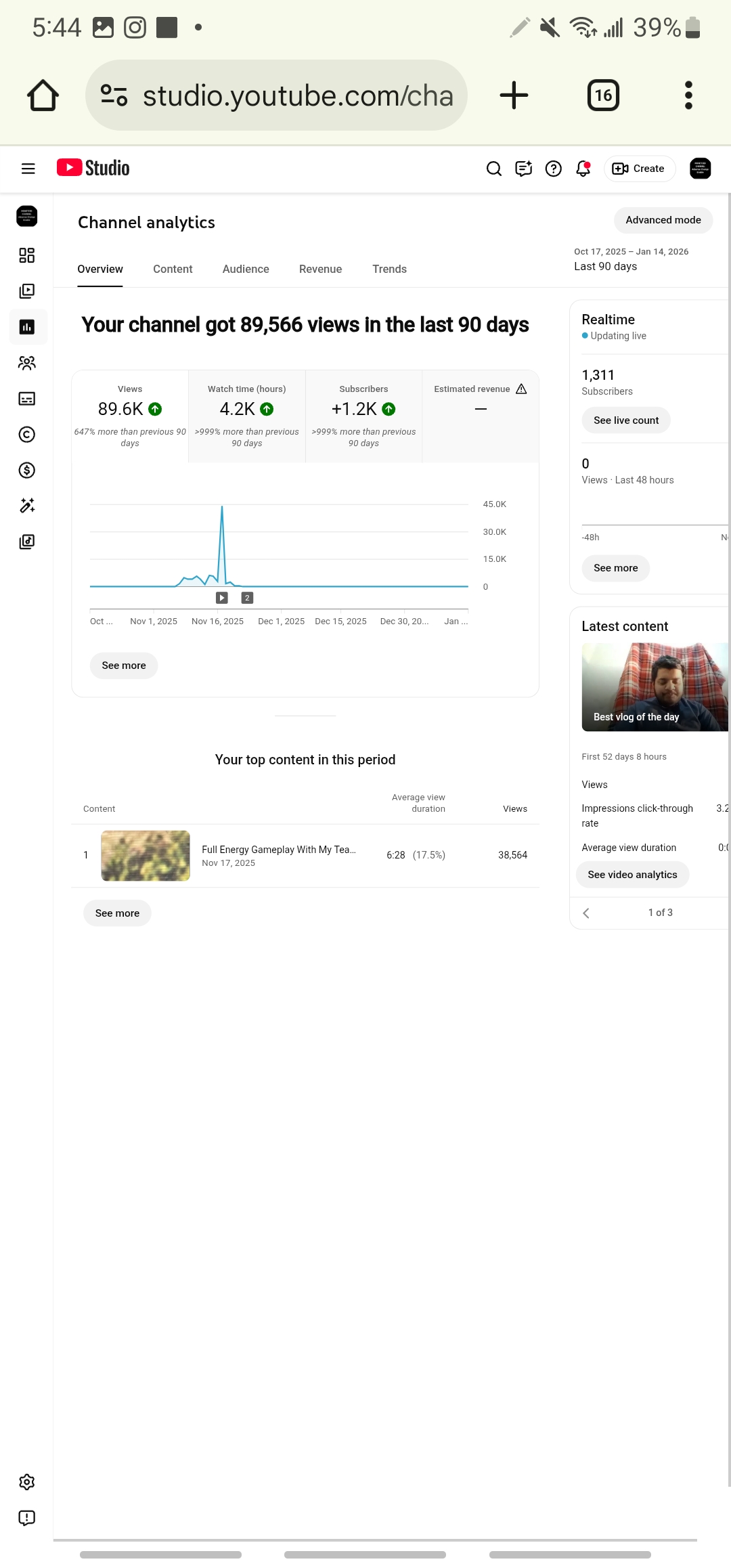This screenshot has height=1568, width=731.
Task: Switch to the Revenue tab
Action: click(320, 269)
